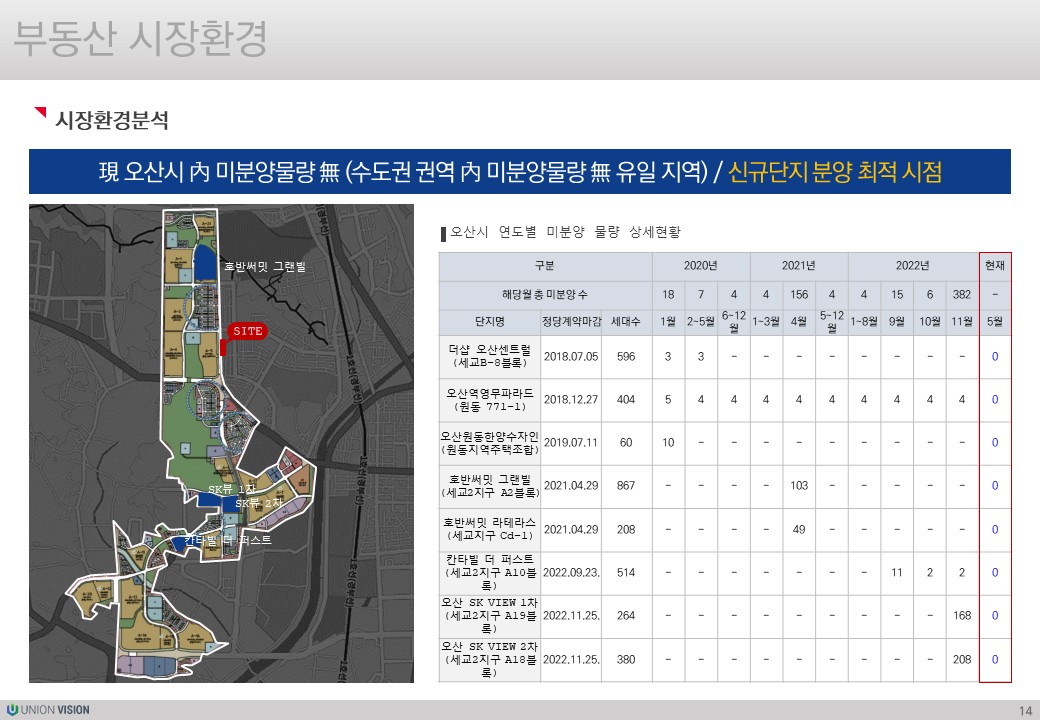Click the household count 596
1040x720 pixels.
pyautogui.click(x=626, y=357)
